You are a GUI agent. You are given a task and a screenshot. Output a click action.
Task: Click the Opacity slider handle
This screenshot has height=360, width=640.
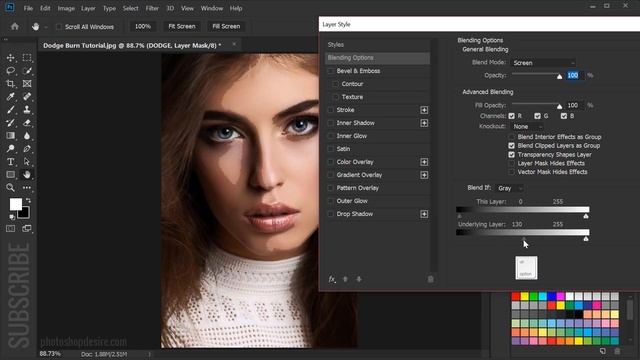(x=560, y=76)
